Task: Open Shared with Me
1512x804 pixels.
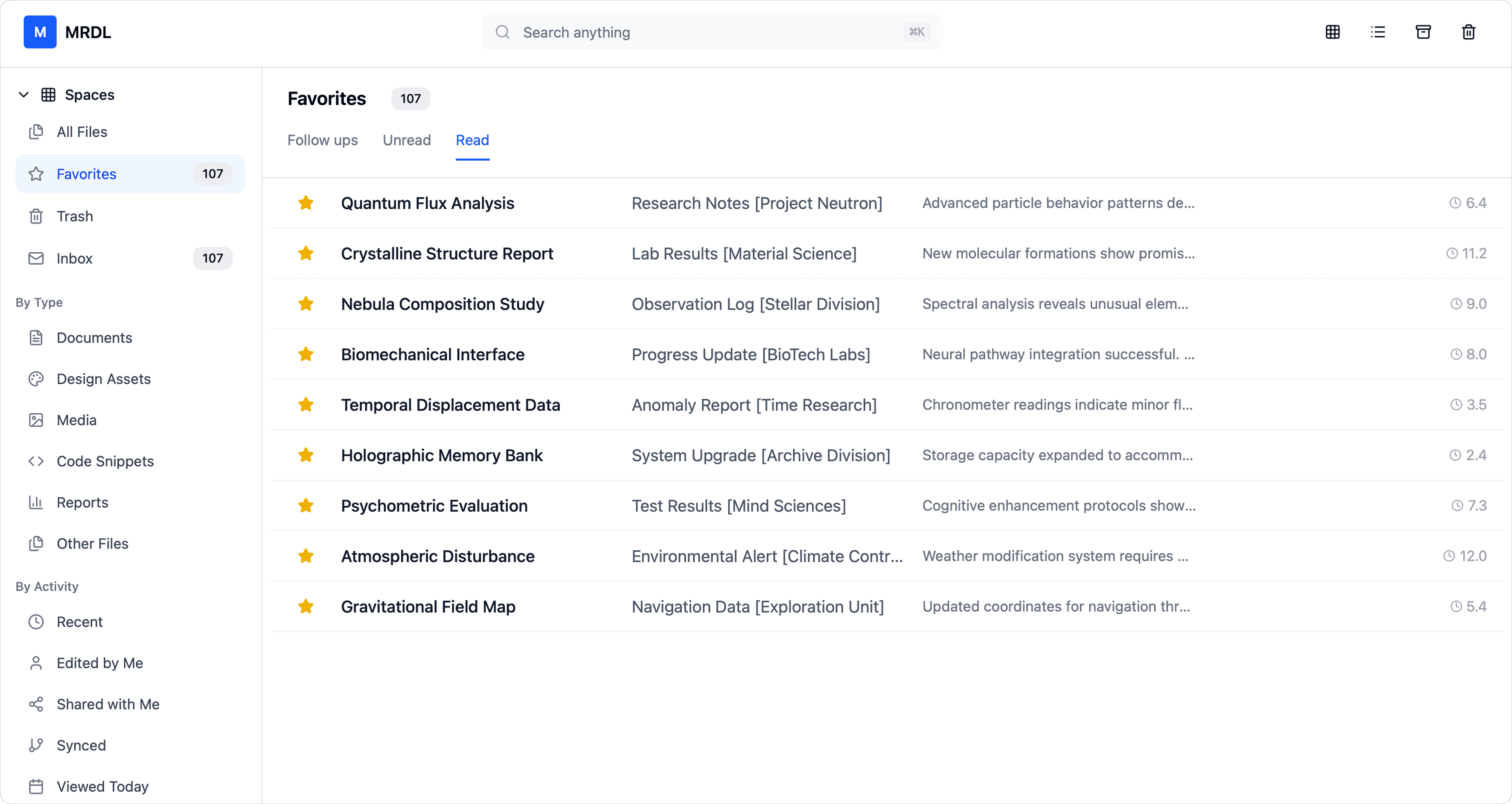Action: tap(130, 704)
